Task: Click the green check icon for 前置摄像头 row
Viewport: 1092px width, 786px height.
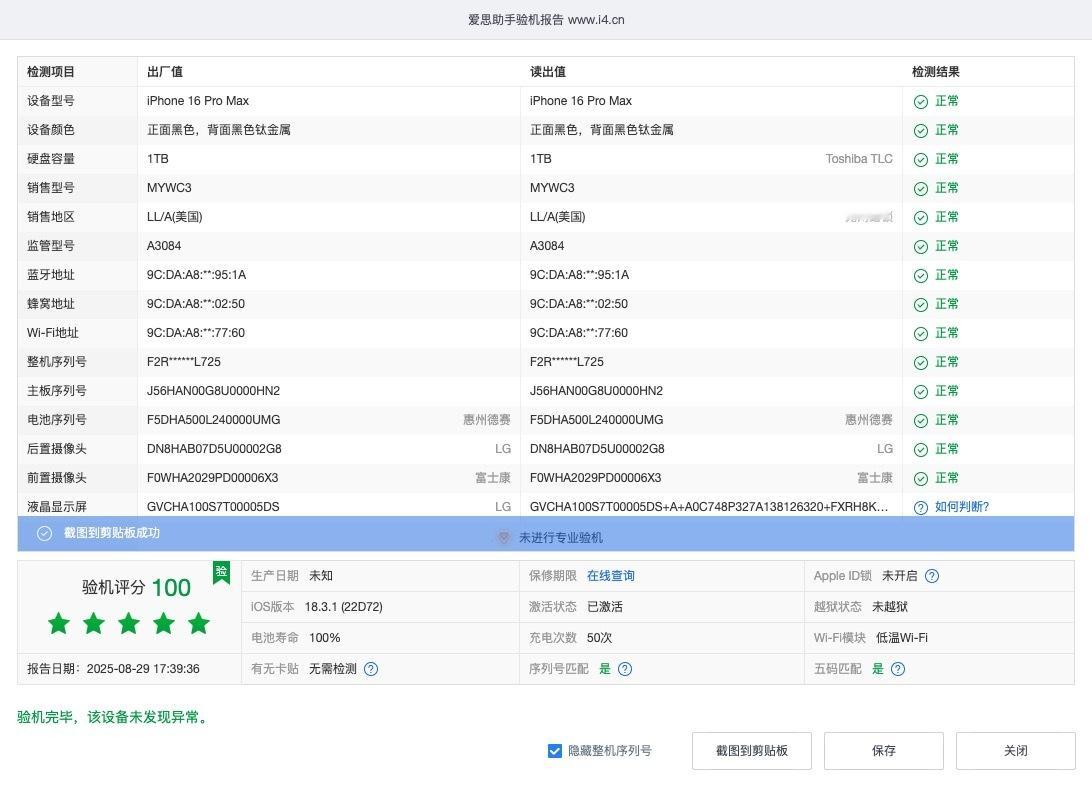Action: [921, 479]
